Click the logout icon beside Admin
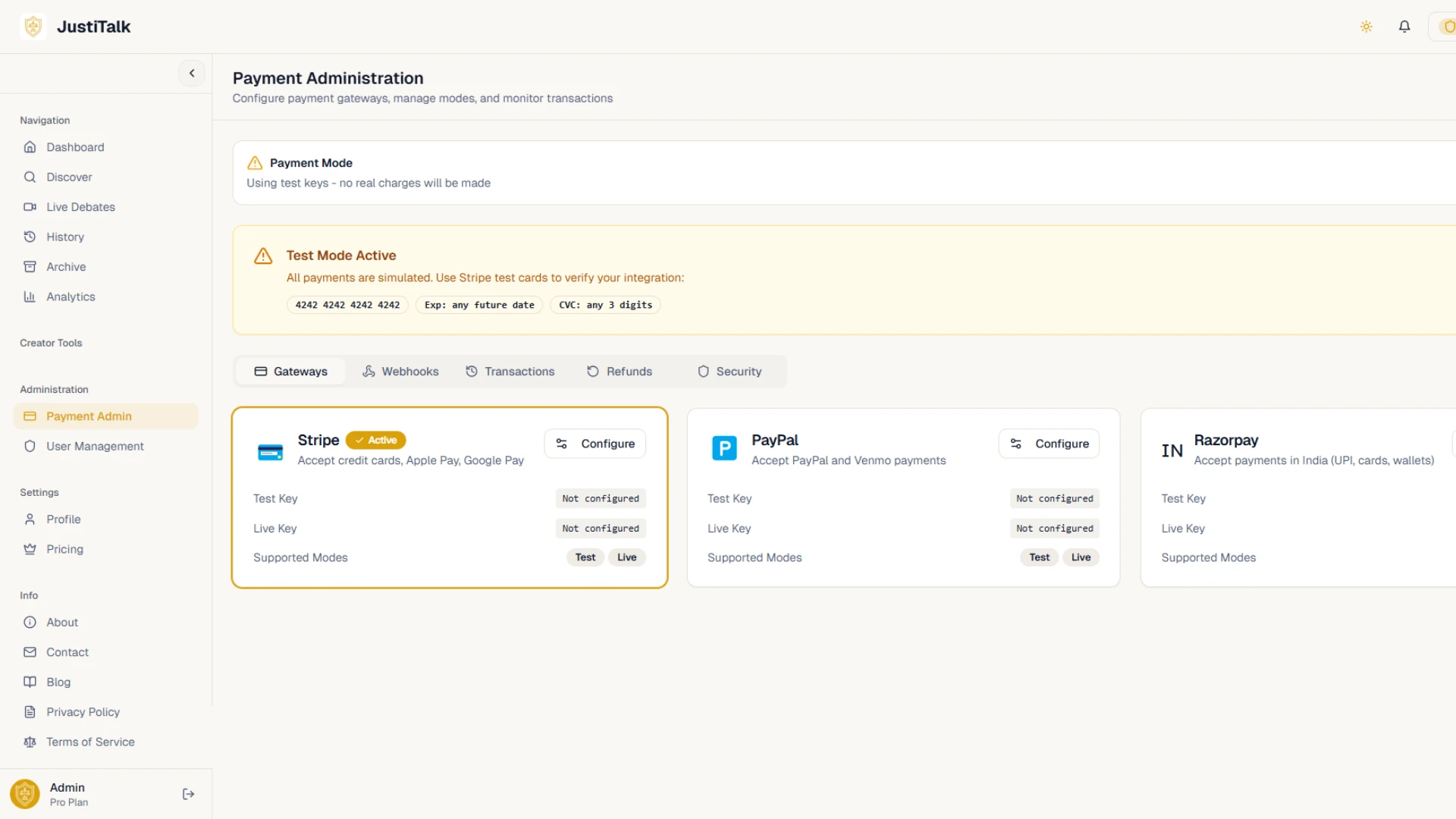The height and width of the screenshot is (819, 1456). pos(189,794)
